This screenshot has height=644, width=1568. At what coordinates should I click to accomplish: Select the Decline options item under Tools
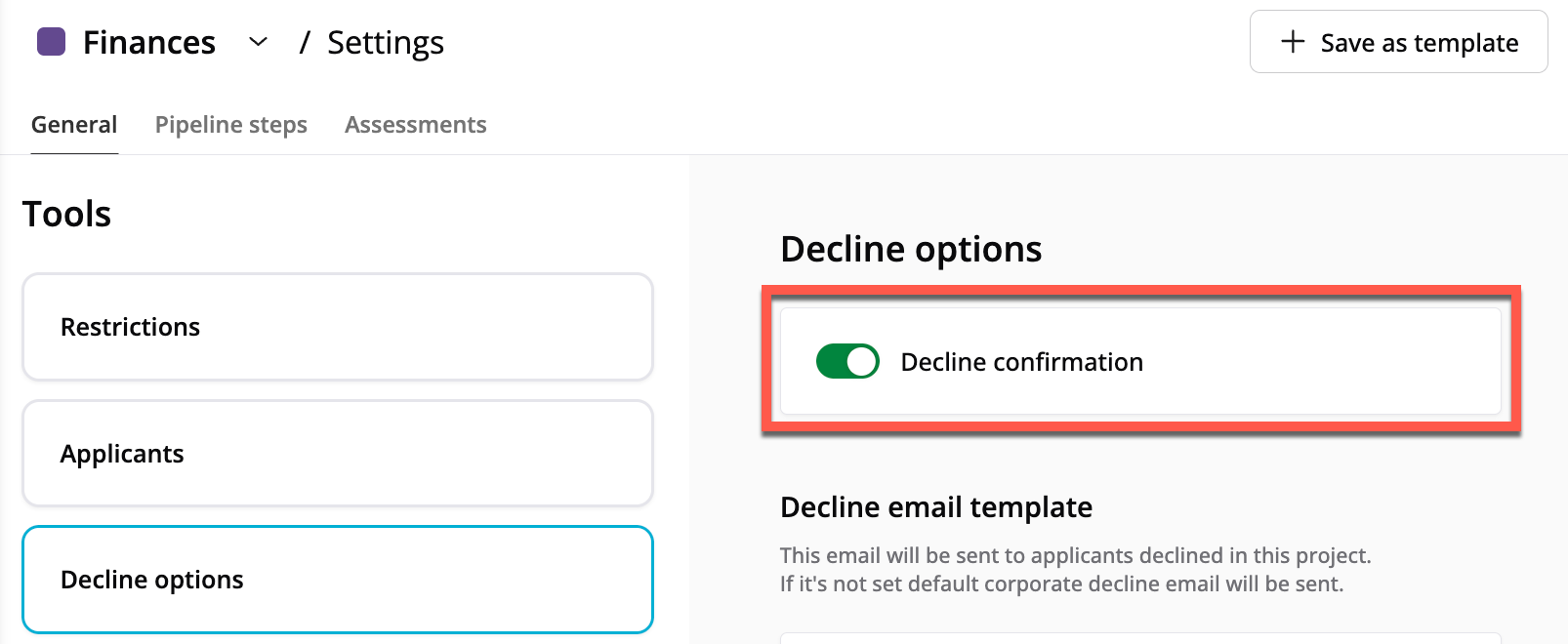tap(337, 580)
